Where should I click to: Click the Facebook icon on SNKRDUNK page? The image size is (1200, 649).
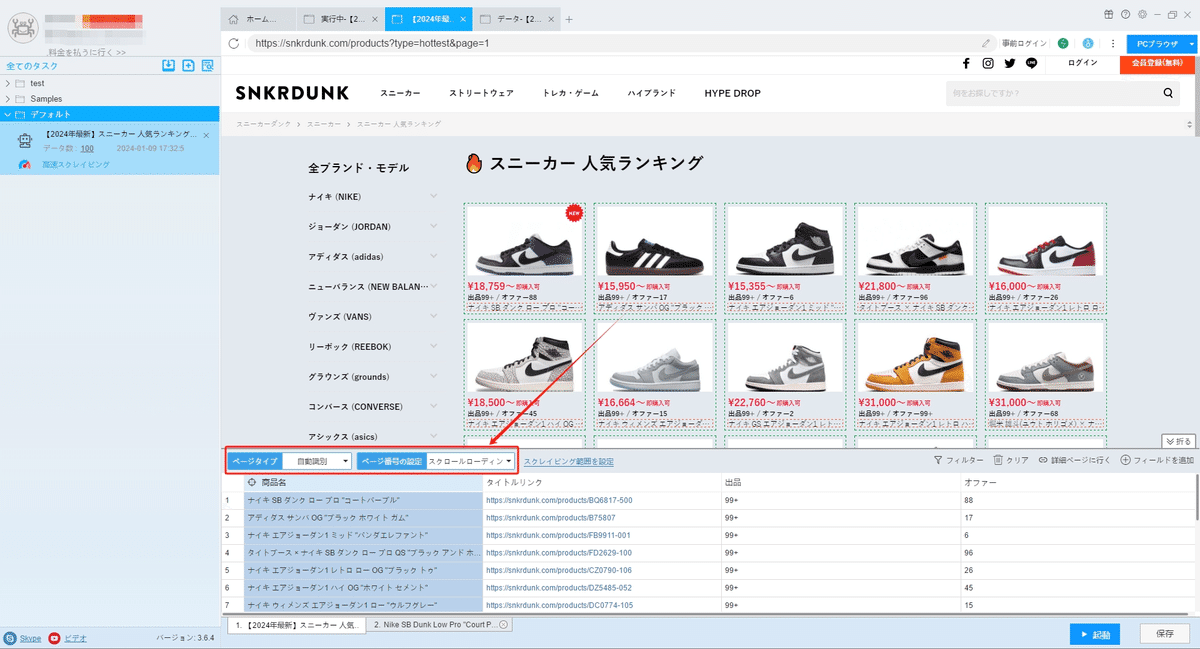pos(966,63)
